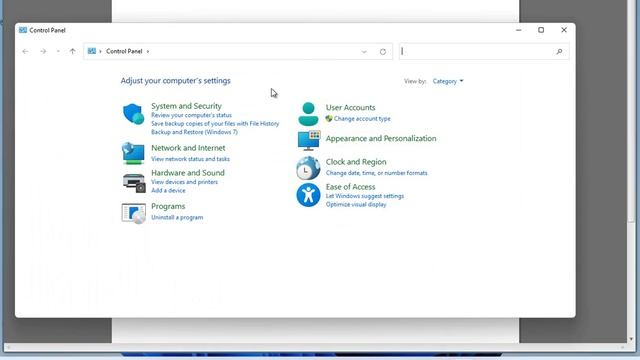Screen dimensions: 640x360
Task: Click the search magnifier icon
Action: tap(559, 51)
